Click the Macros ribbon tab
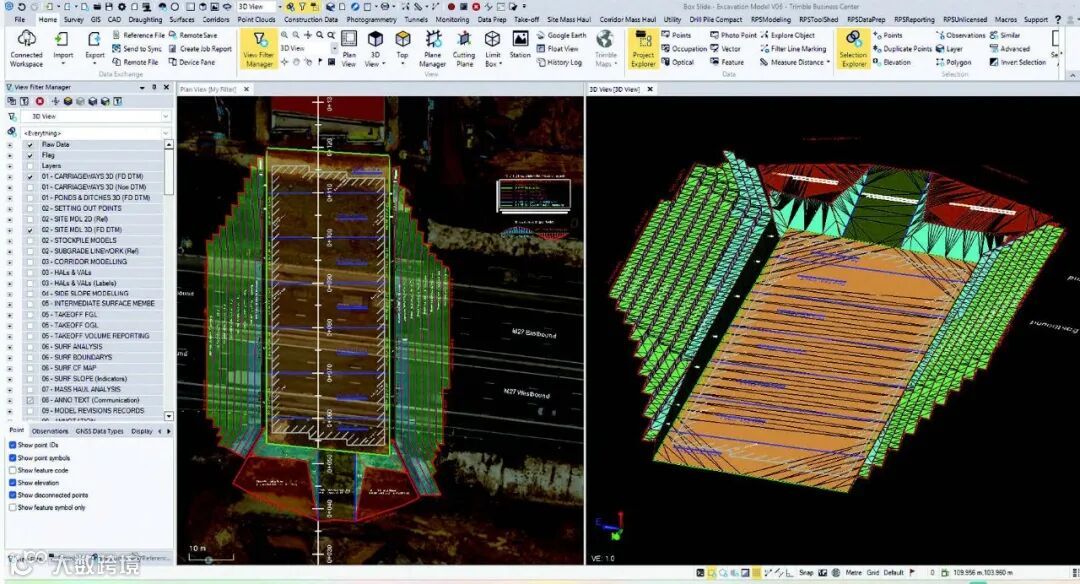This screenshot has height=584, width=1080. 1006,20
